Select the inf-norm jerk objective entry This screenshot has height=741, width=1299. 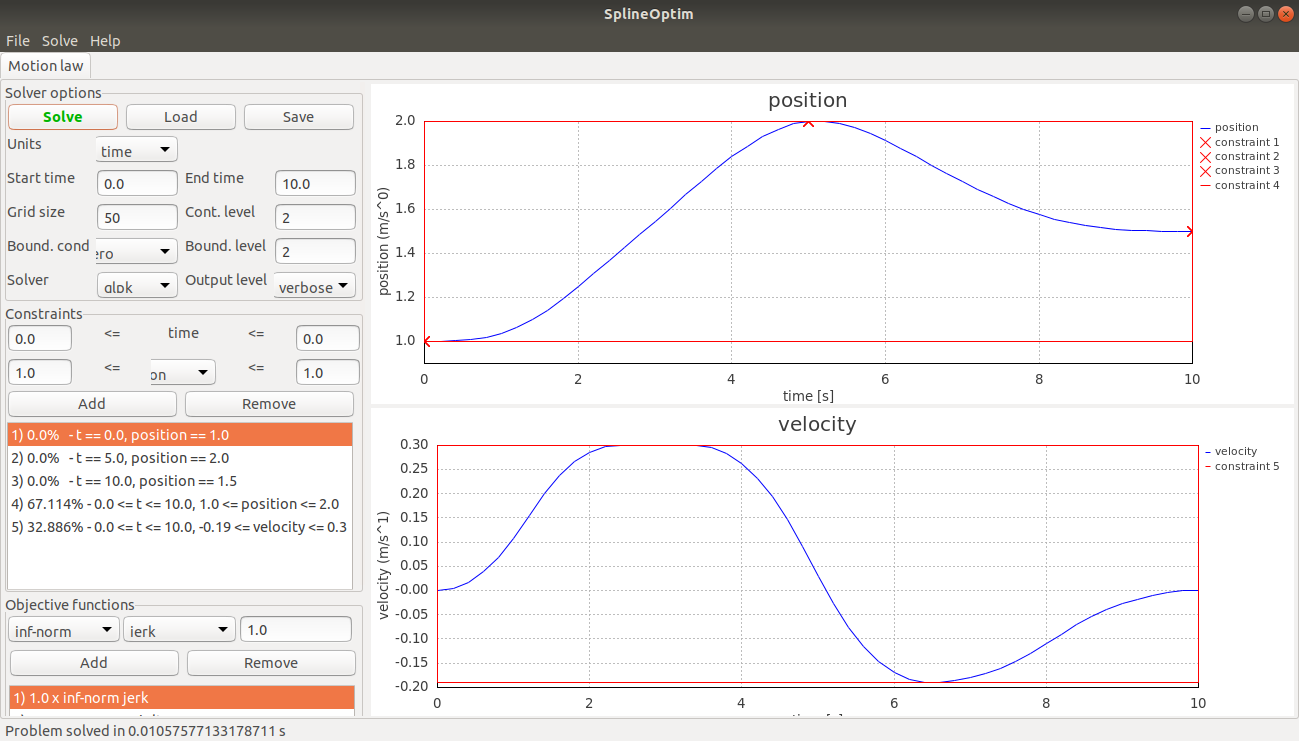[180, 697]
